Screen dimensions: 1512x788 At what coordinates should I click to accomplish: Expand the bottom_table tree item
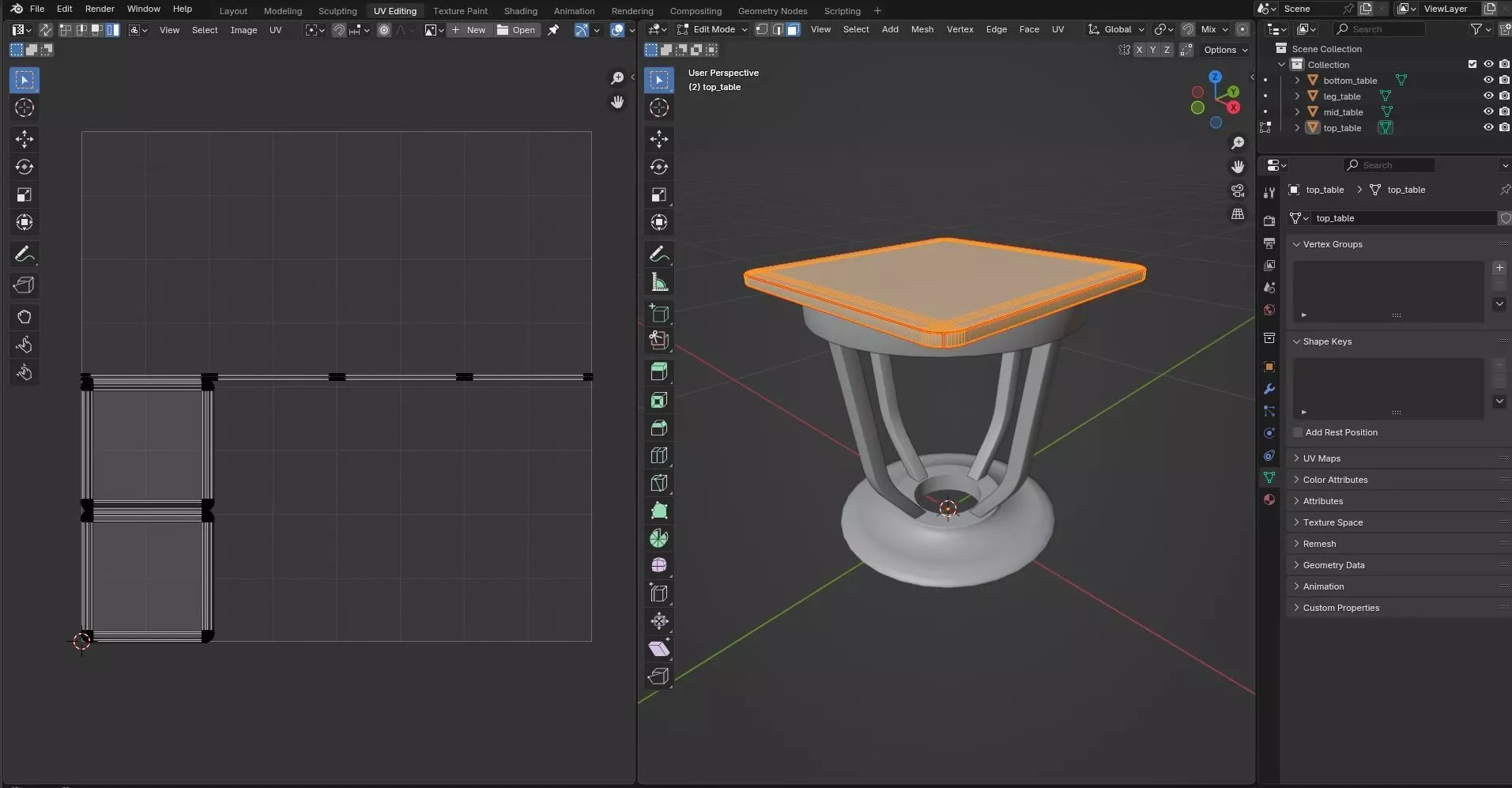pyautogui.click(x=1297, y=80)
